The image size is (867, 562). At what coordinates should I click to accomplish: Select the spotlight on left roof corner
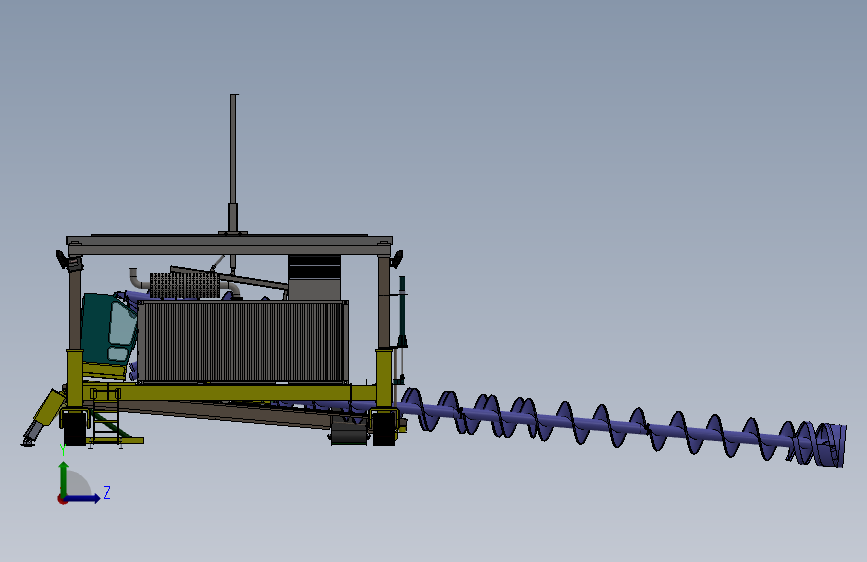(x=62, y=259)
